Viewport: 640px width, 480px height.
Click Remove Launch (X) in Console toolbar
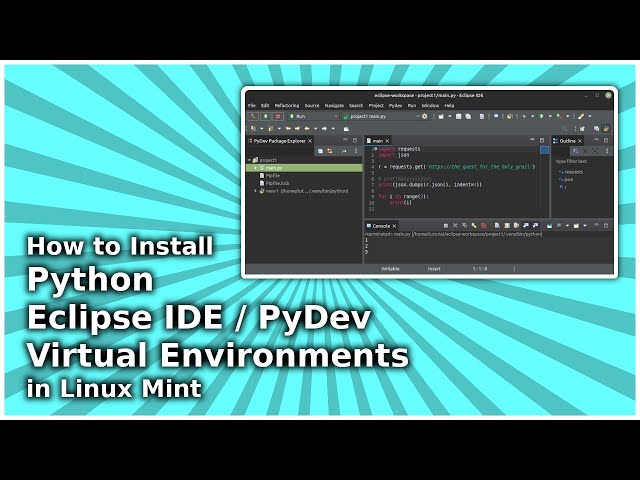coord(456,225)
